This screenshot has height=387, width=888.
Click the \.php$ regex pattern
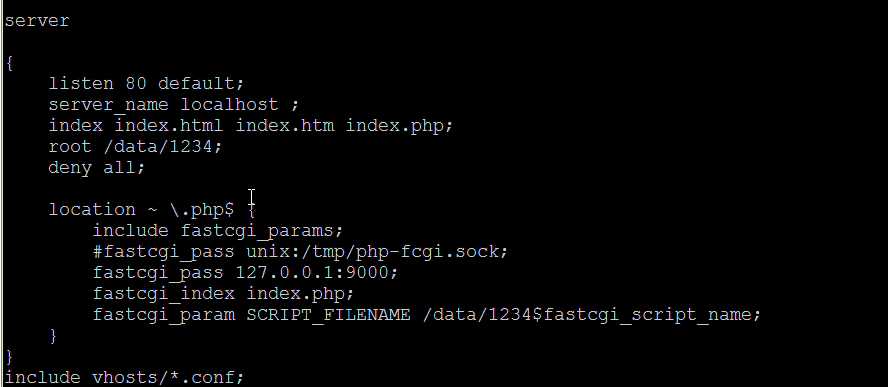point(202,210)
